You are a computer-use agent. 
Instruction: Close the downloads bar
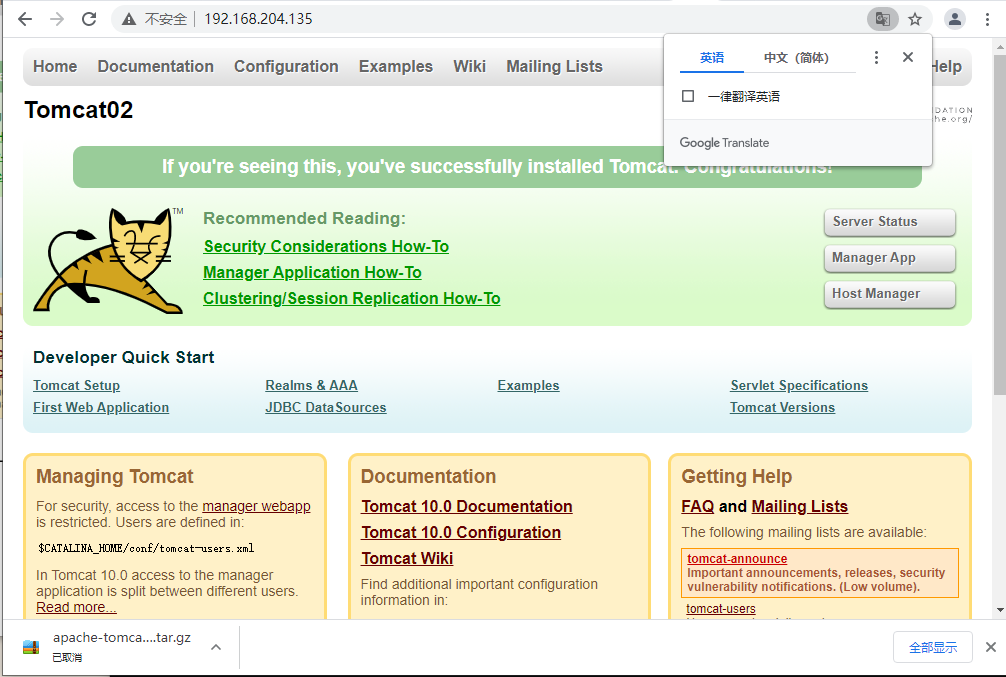pyautogui.click(x=991, y=647)
